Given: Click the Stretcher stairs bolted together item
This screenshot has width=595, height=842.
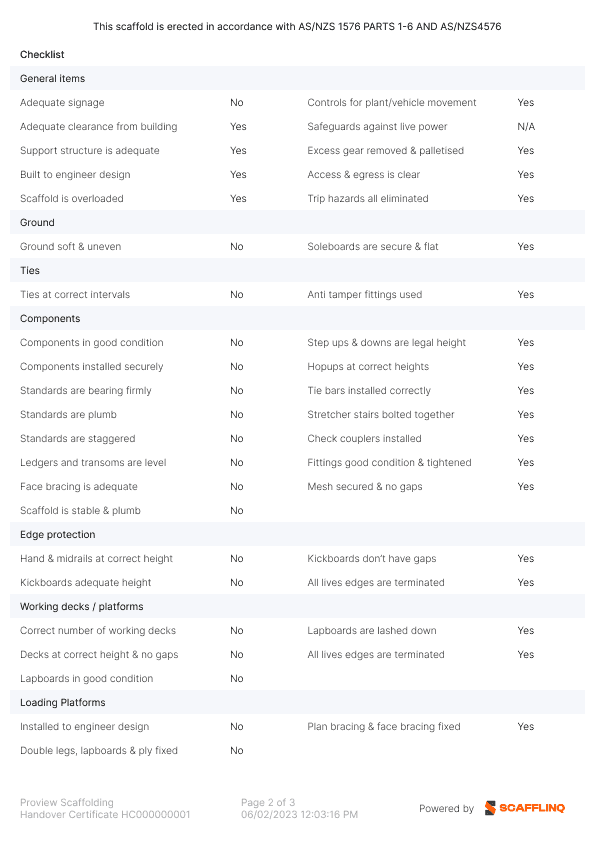Looking at the screenshot, I should [381, 415].
